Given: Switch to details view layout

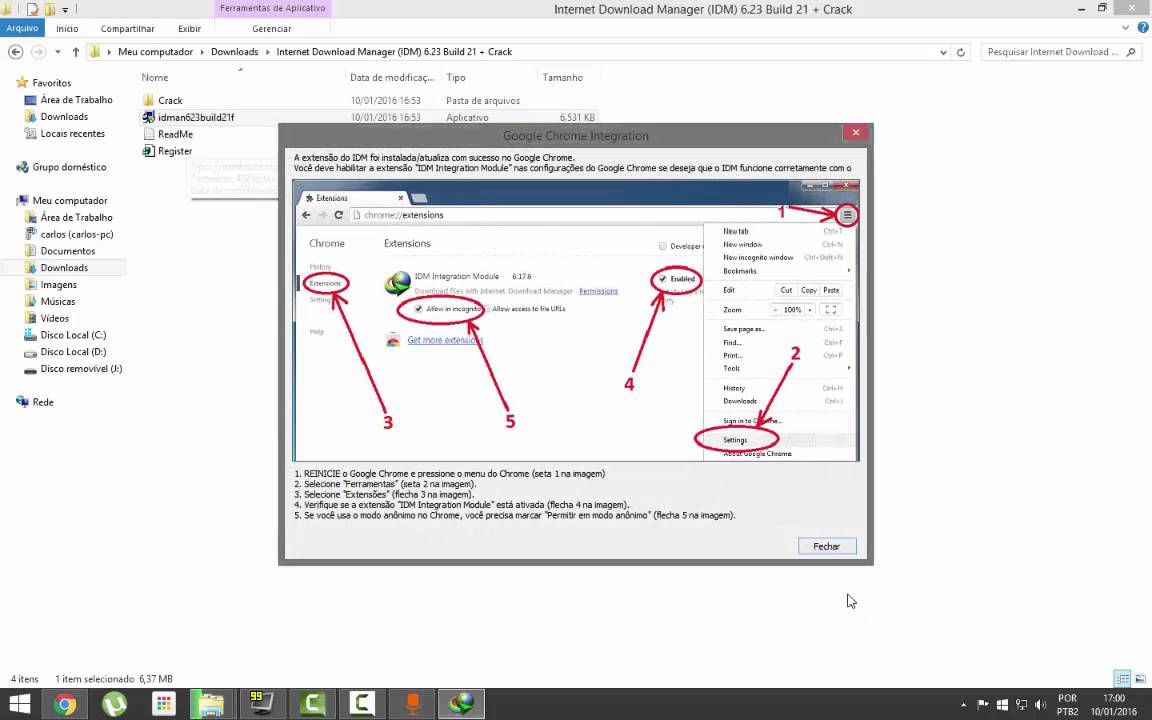Looking at the screenshot, I should pos(1122,679).
